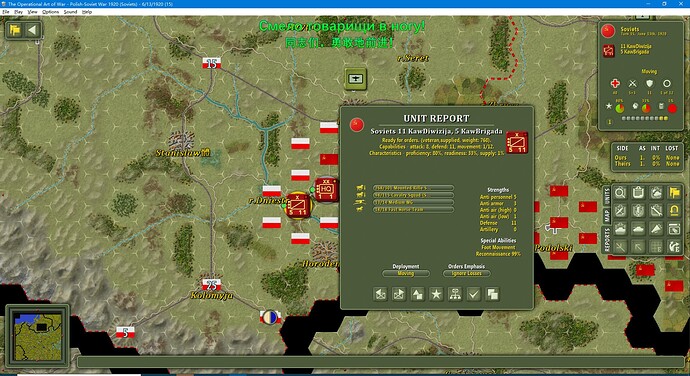Open the Orders Emphasis 'Ignore Losses' selector
Screen dimensions: 690x376
466,273
